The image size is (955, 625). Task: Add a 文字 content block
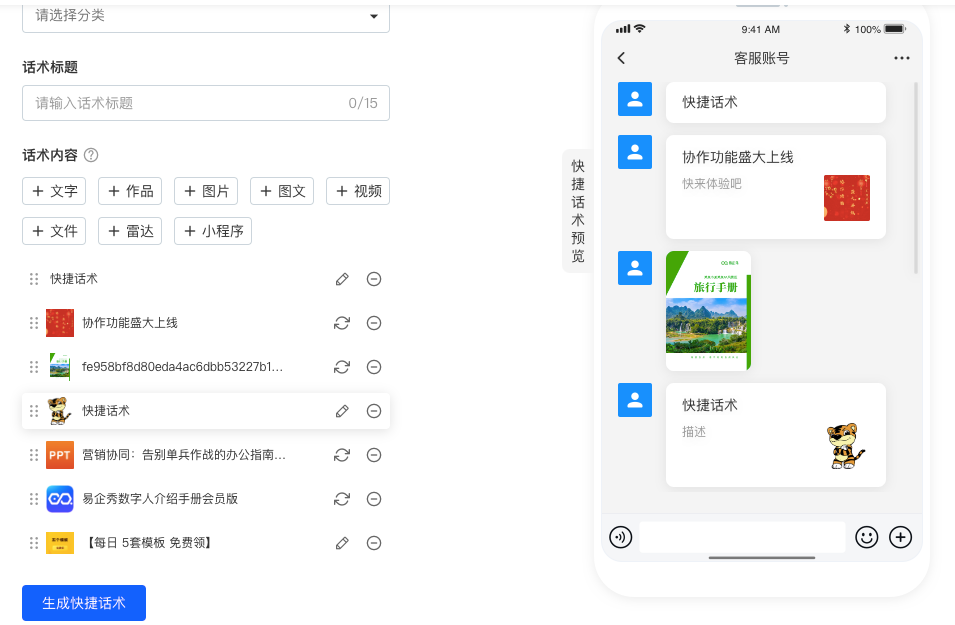[x=55, y=191]
